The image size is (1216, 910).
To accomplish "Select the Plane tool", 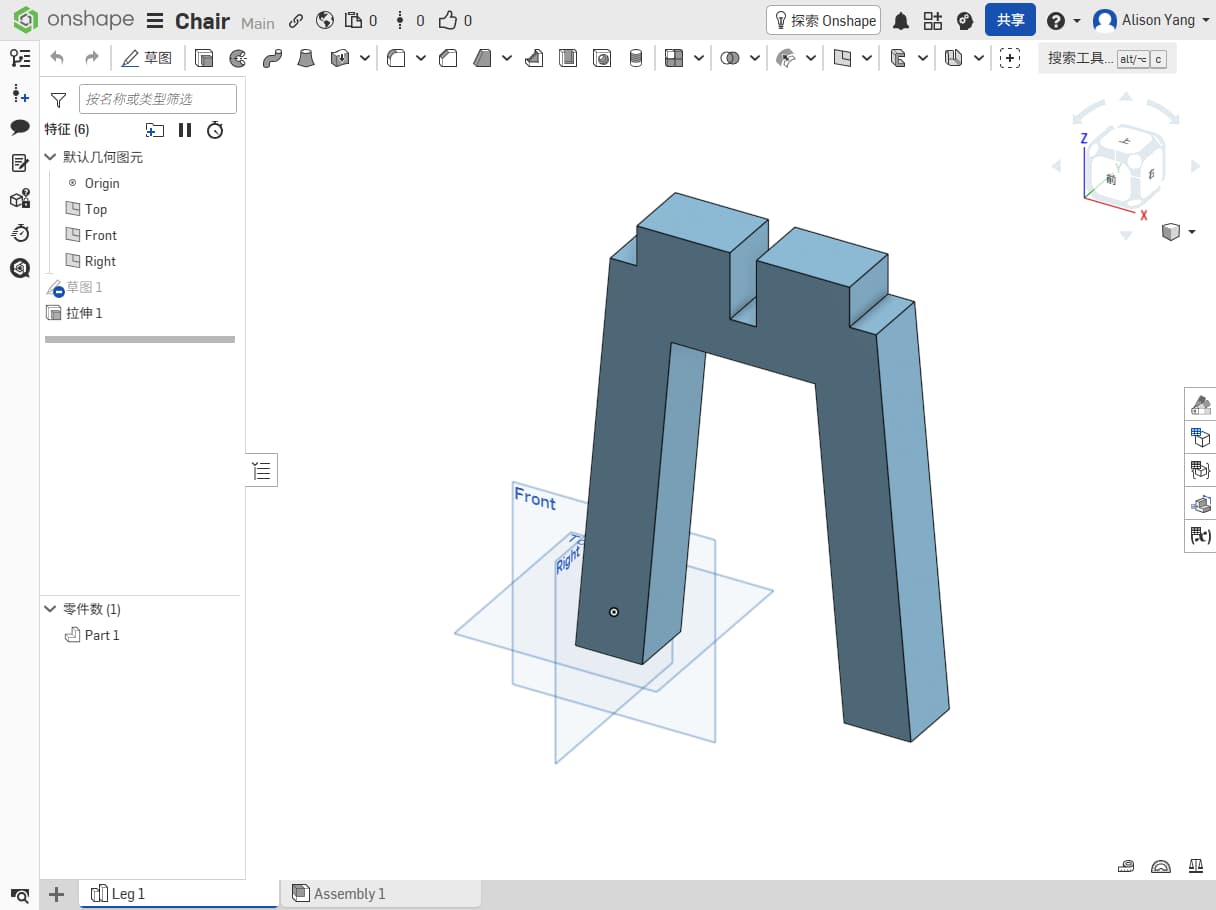I will pos(842,58).
